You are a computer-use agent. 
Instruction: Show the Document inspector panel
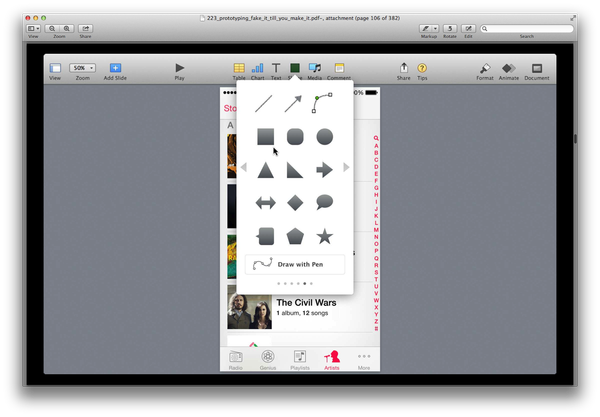pyautogui.click(x=537, y=69)
